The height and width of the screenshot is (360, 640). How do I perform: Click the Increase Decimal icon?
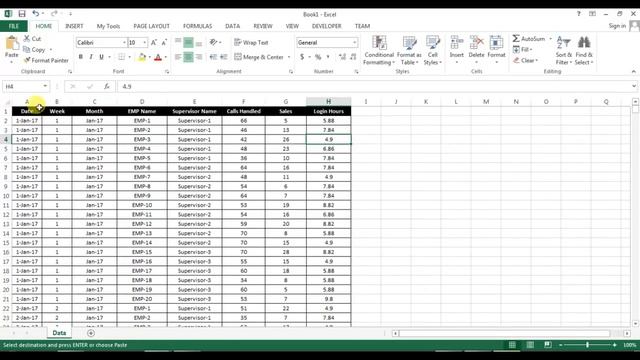(342, 57)
